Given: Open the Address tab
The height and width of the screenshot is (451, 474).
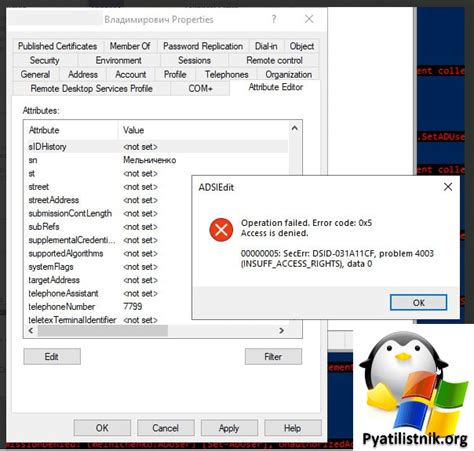Looking at the screenshot, I should tap(83, 74).
